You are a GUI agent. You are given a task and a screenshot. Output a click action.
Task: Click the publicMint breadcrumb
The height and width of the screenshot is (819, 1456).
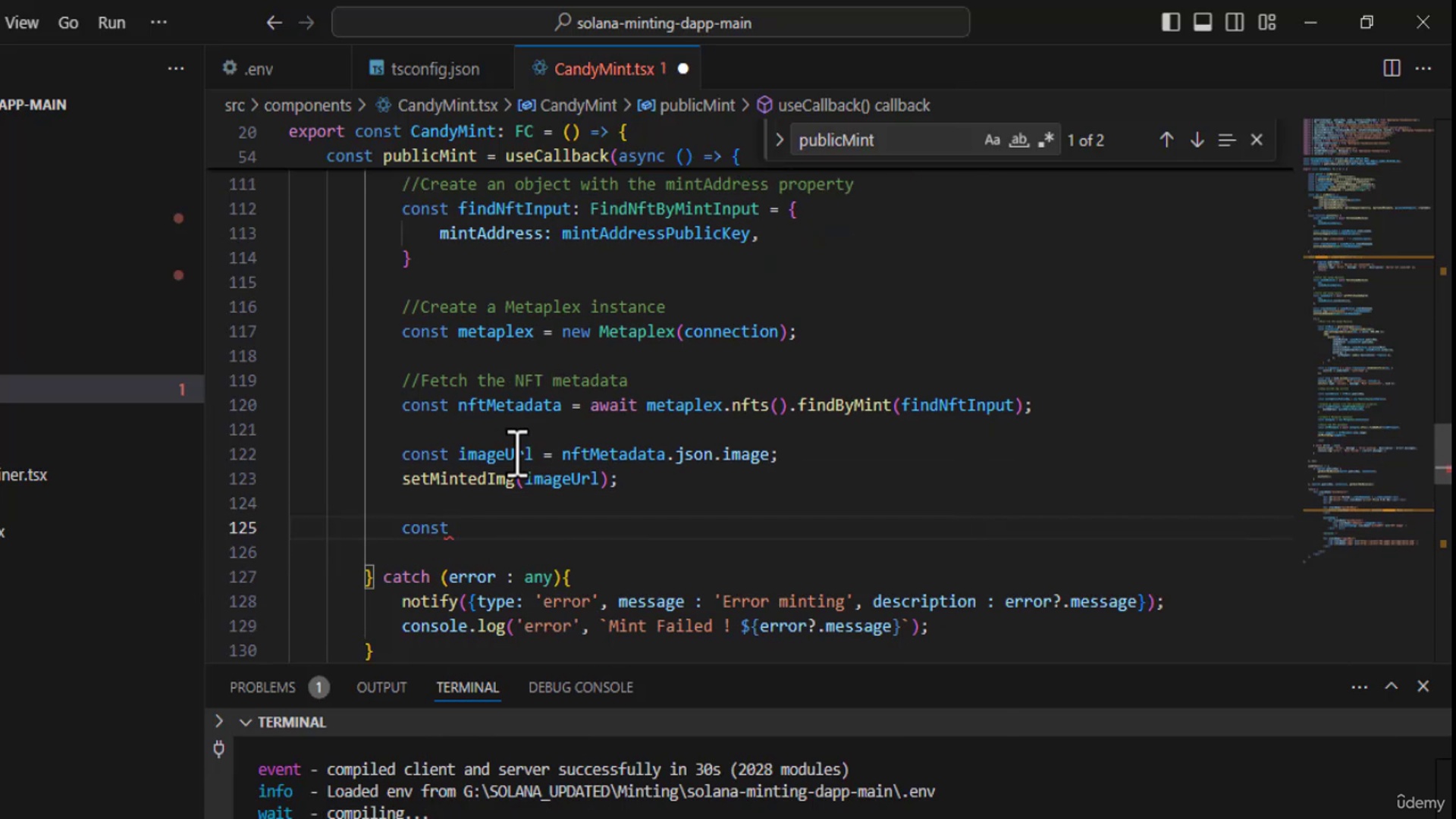coord(686,105)
